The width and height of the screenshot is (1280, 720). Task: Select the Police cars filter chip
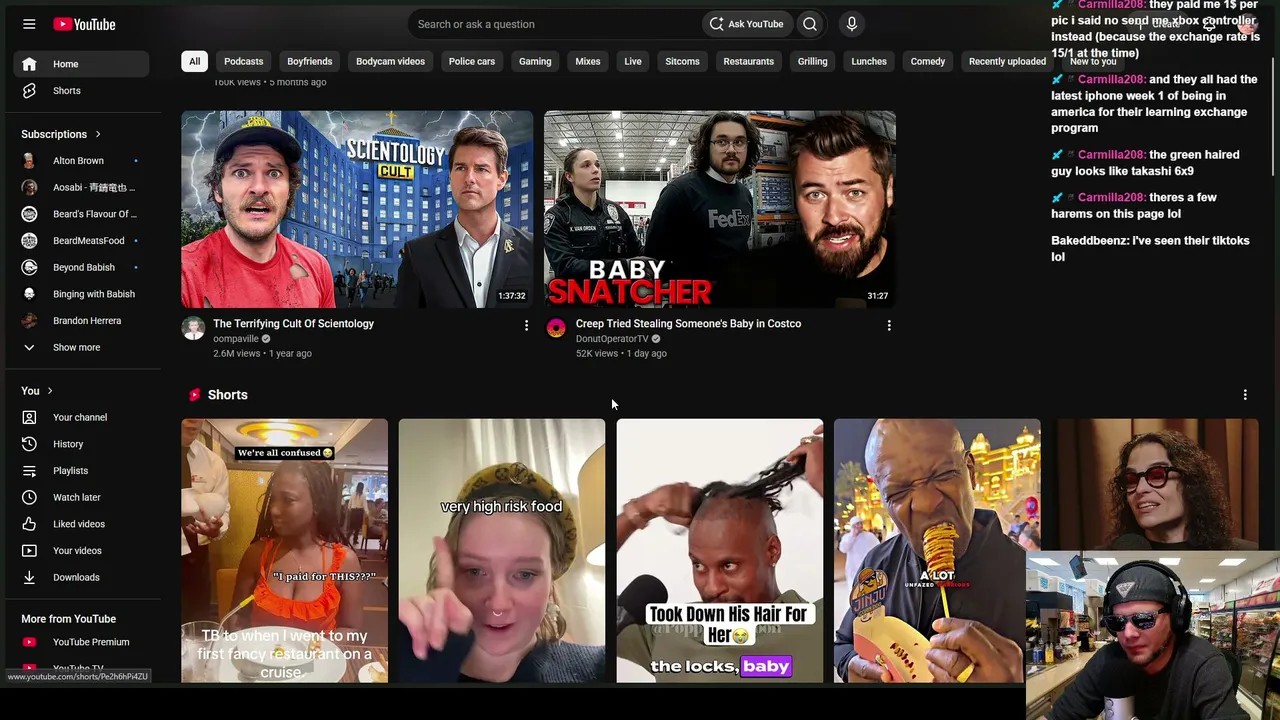(x=472, y=62)
